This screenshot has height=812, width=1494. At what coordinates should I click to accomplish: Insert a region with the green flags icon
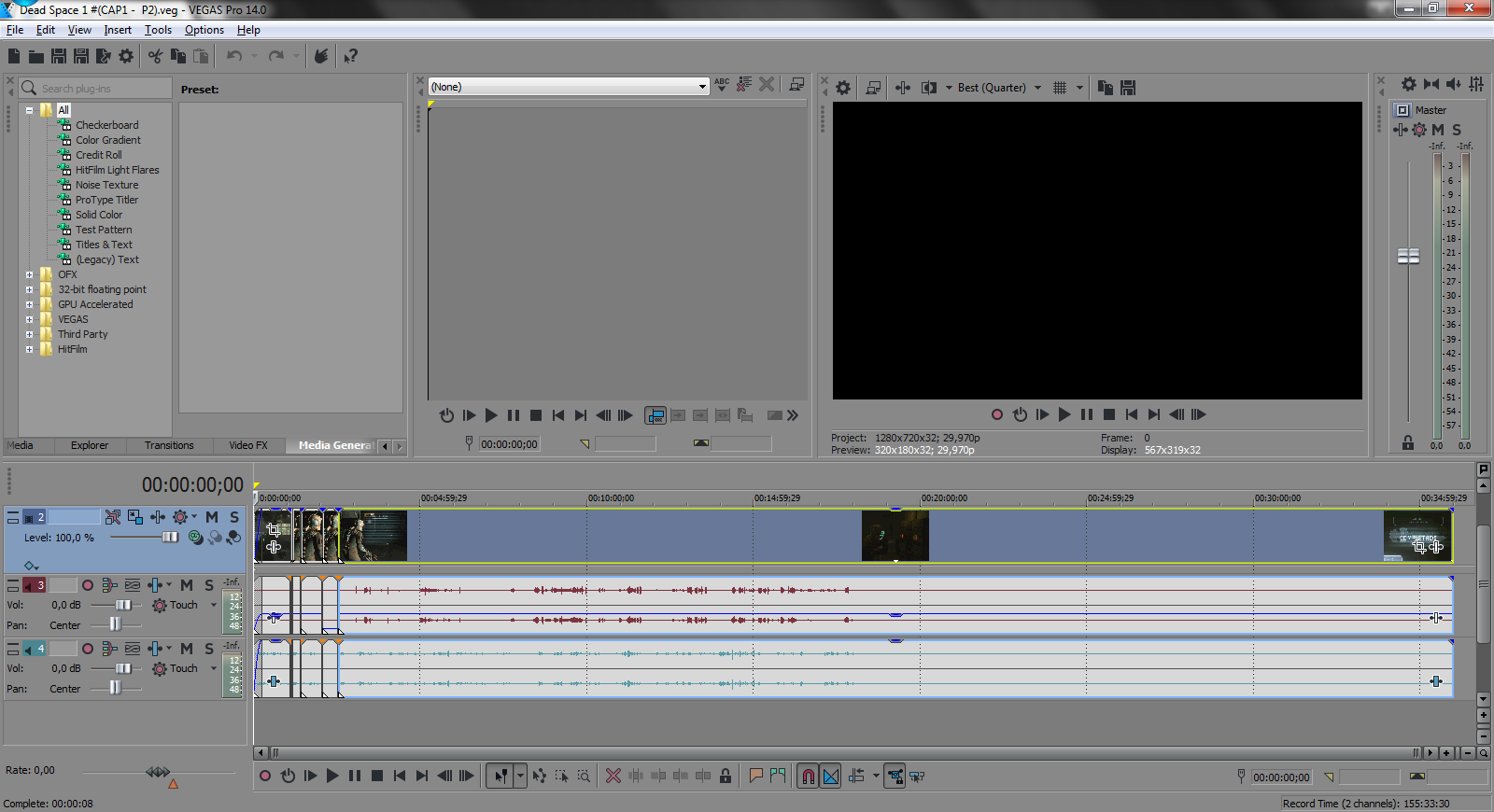pos(778,776)
